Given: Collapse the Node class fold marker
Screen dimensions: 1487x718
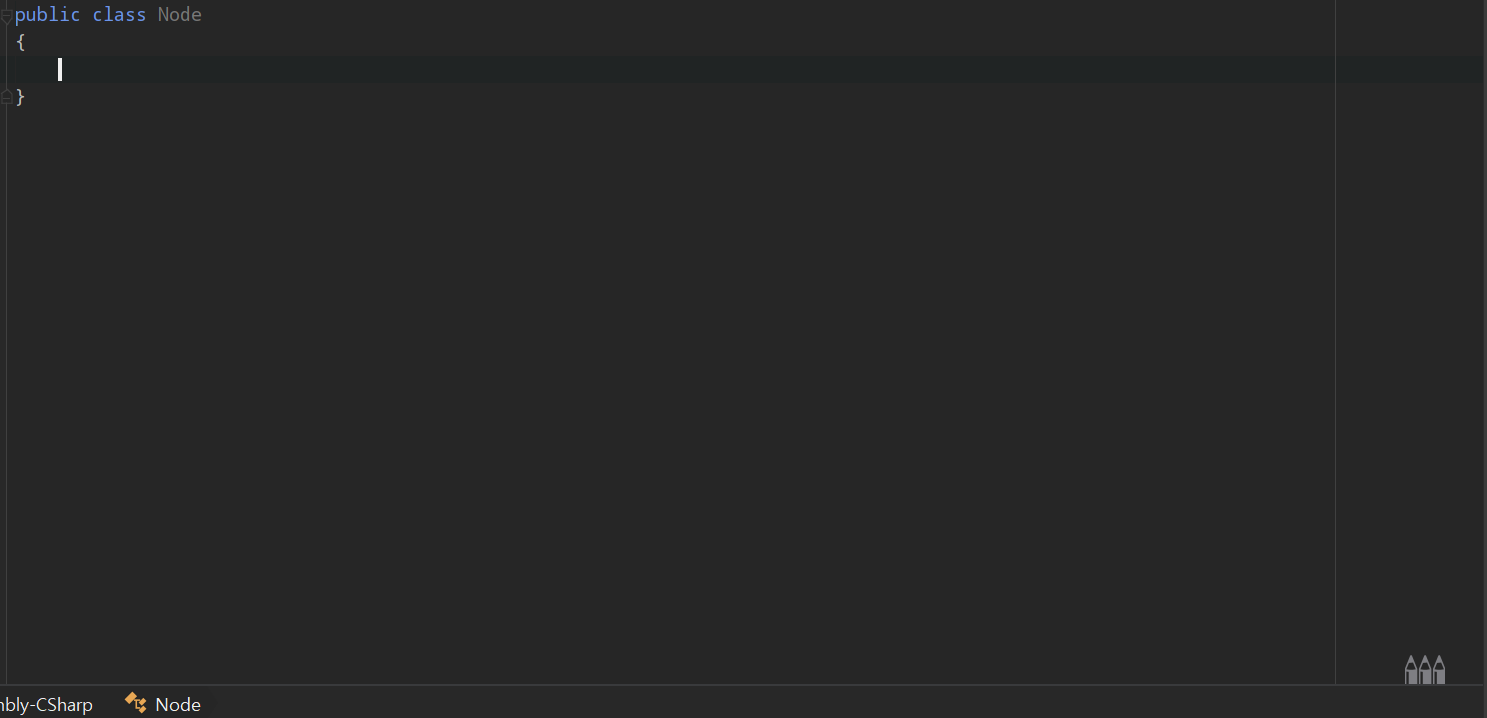Looking at the screenshot, I should (x=6, y=16).
